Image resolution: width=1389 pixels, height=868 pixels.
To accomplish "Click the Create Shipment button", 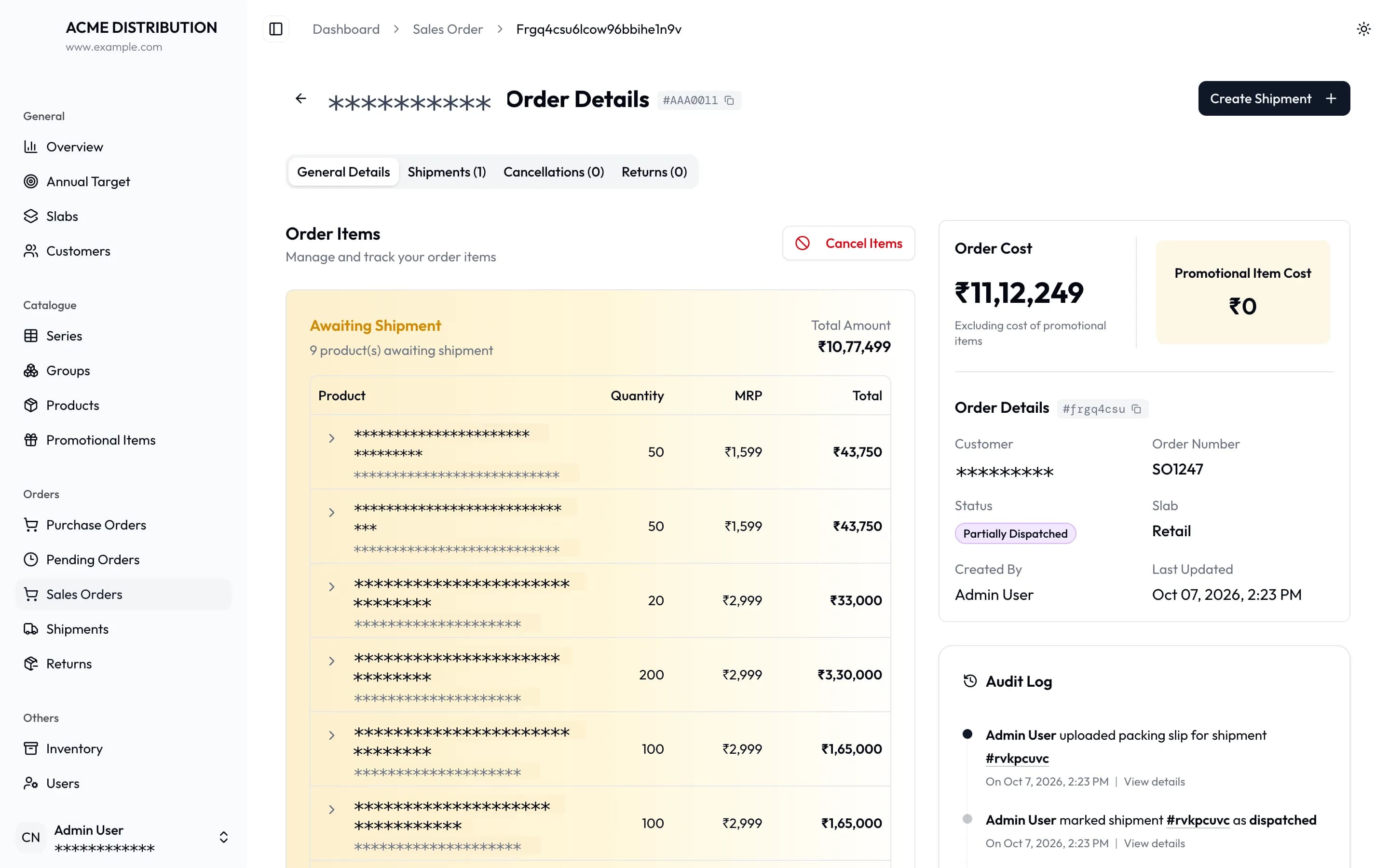I will click(1274, 98).
